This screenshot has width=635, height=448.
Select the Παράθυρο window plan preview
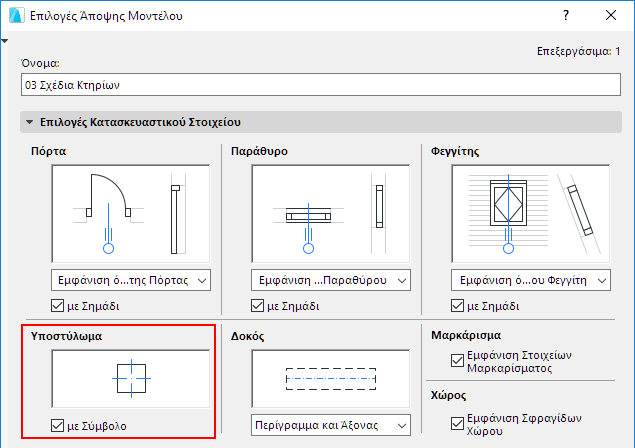point(330,212)
